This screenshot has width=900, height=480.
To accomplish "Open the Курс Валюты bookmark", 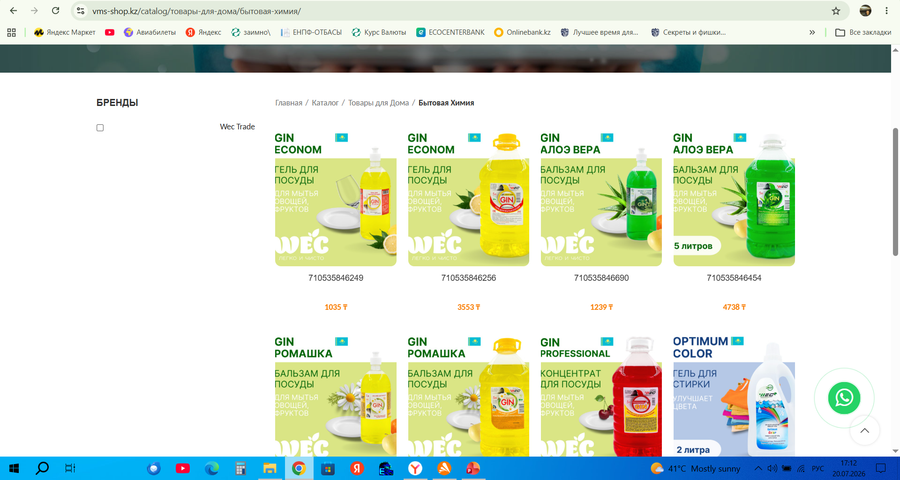I will coord(379,33).
